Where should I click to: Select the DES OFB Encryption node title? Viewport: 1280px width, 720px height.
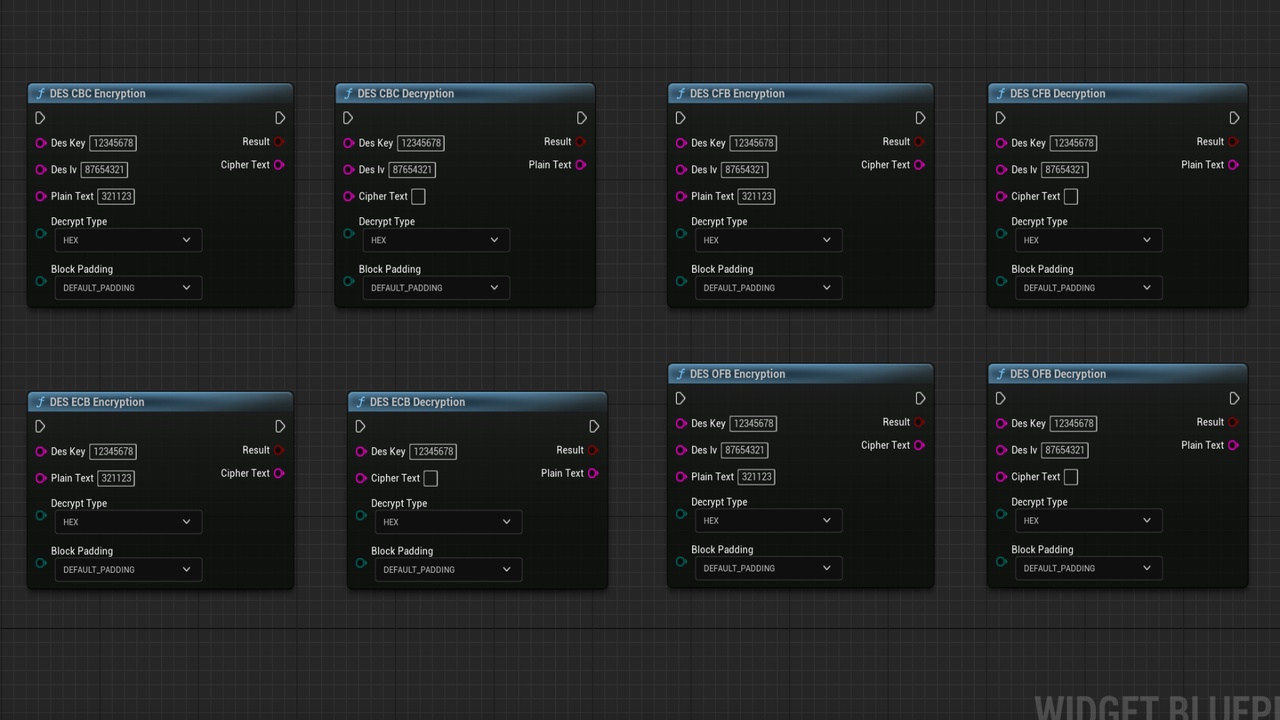tap(737, 374)
